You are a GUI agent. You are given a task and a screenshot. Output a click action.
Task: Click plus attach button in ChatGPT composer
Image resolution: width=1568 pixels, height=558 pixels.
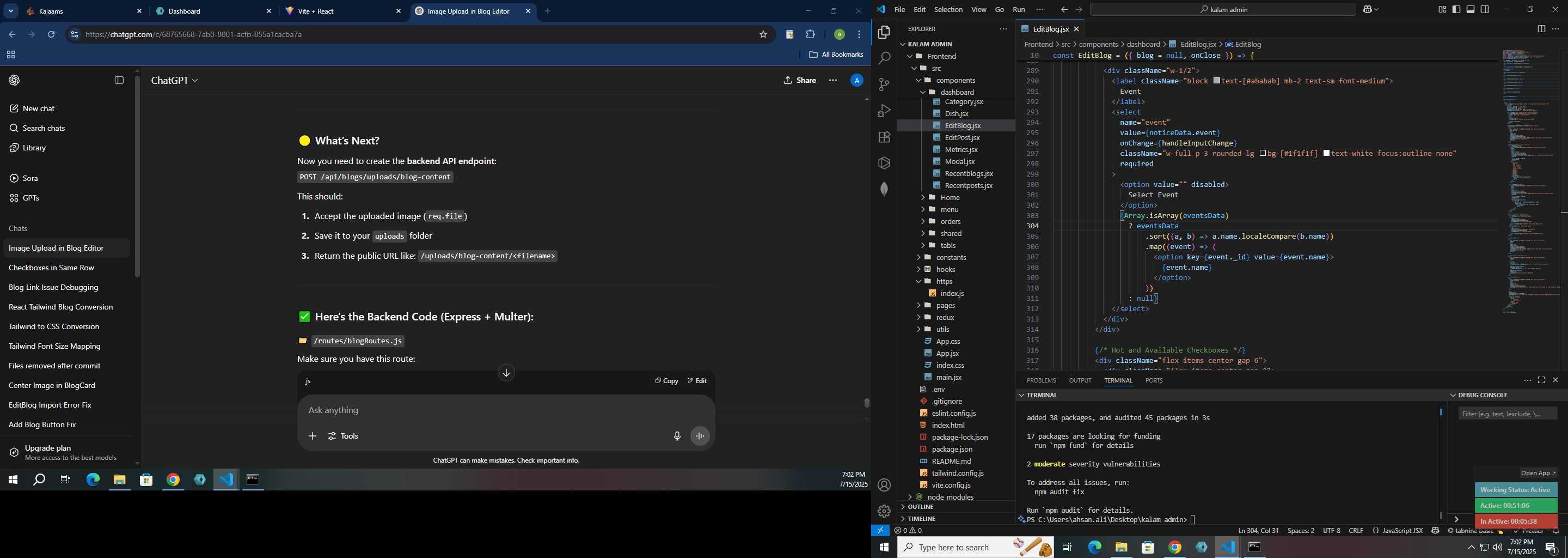pos(313,436)
